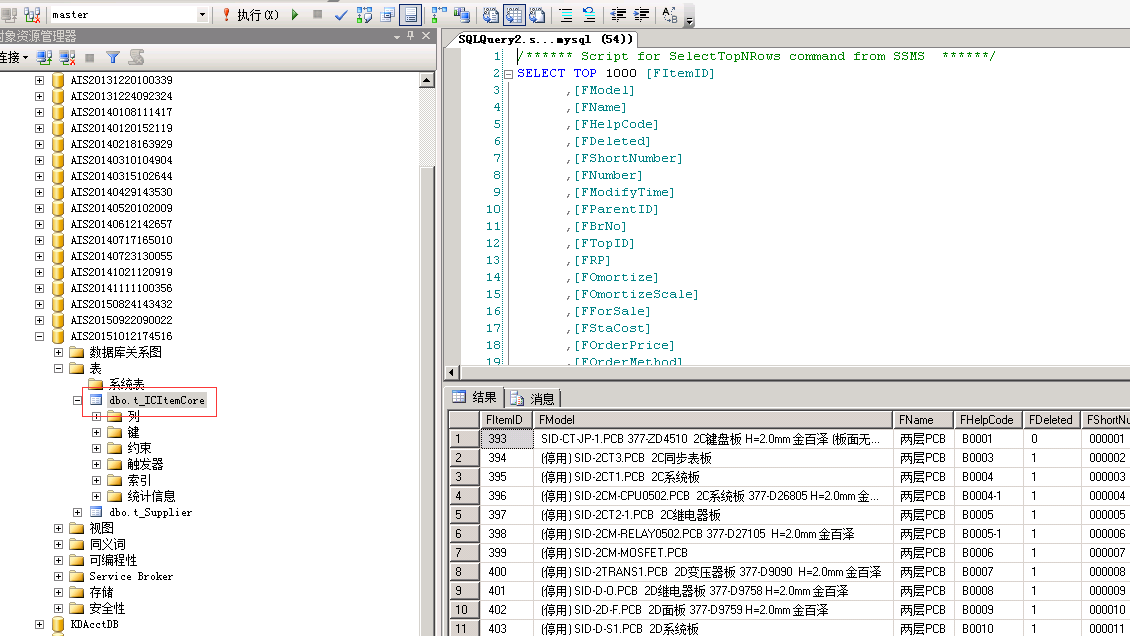Click Object Explorer connect server icon
Viewport: 1130px width, 636px height.
(x=44, y=57)
